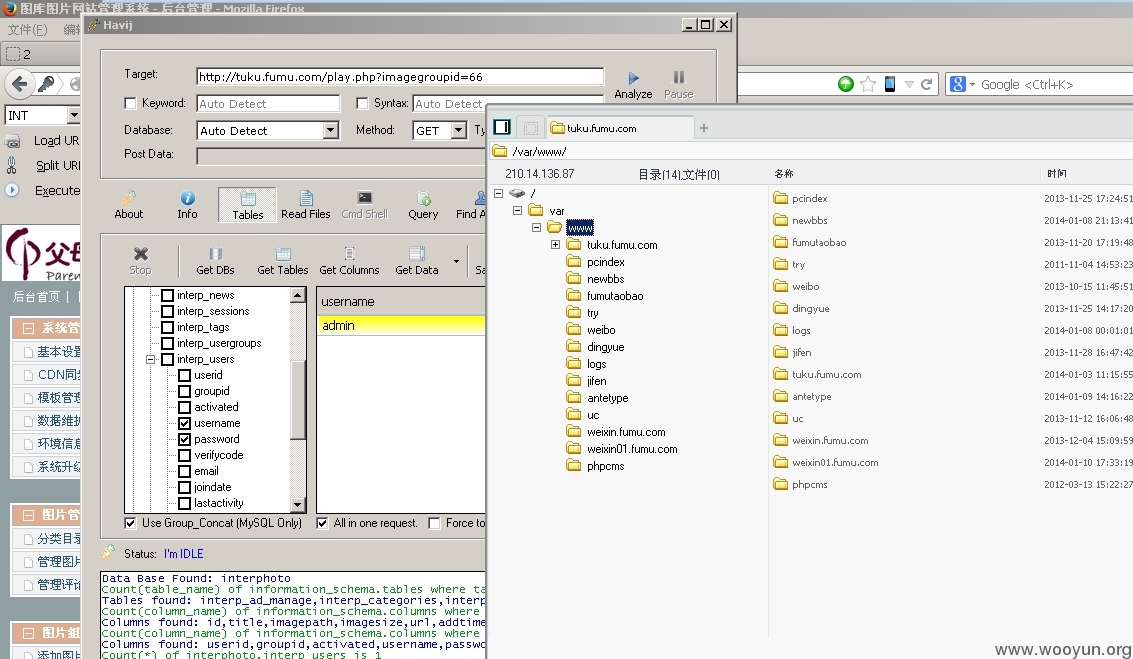Image resolution: width=1133 pixels, height=659 pixels.
Task: Open the INT dropdown in Firefox hackbar
Action: [74, 115]
